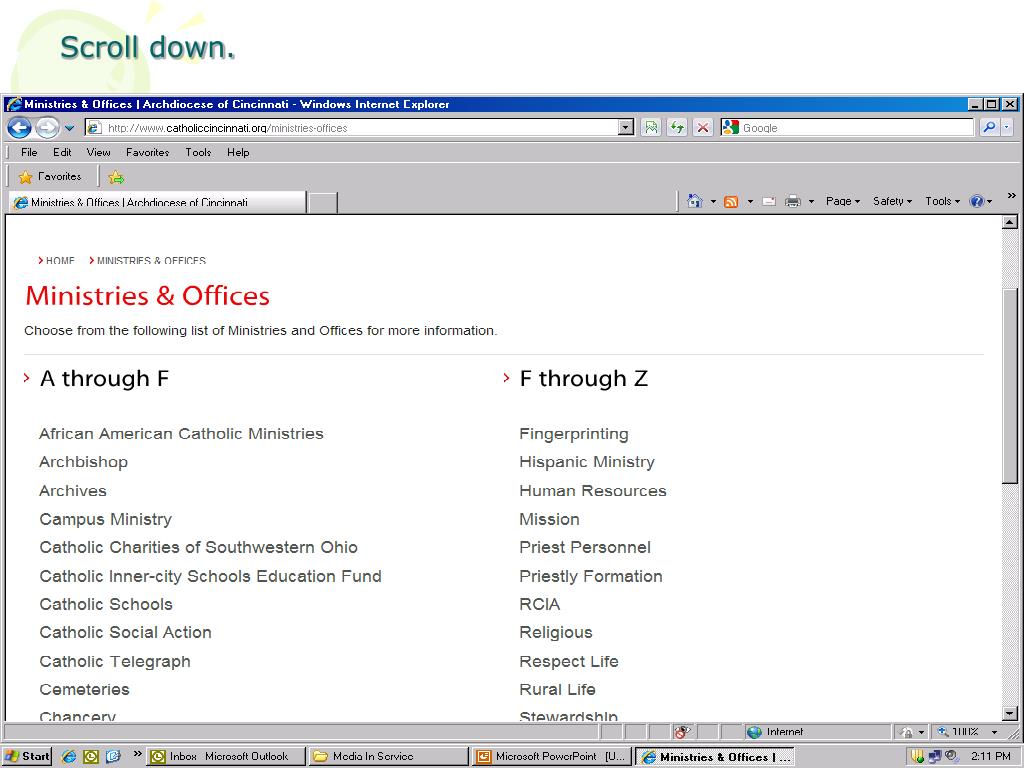
Task: Open the Hispanic Ministry link
Action: pyautogui.click(x=587, y=462)
